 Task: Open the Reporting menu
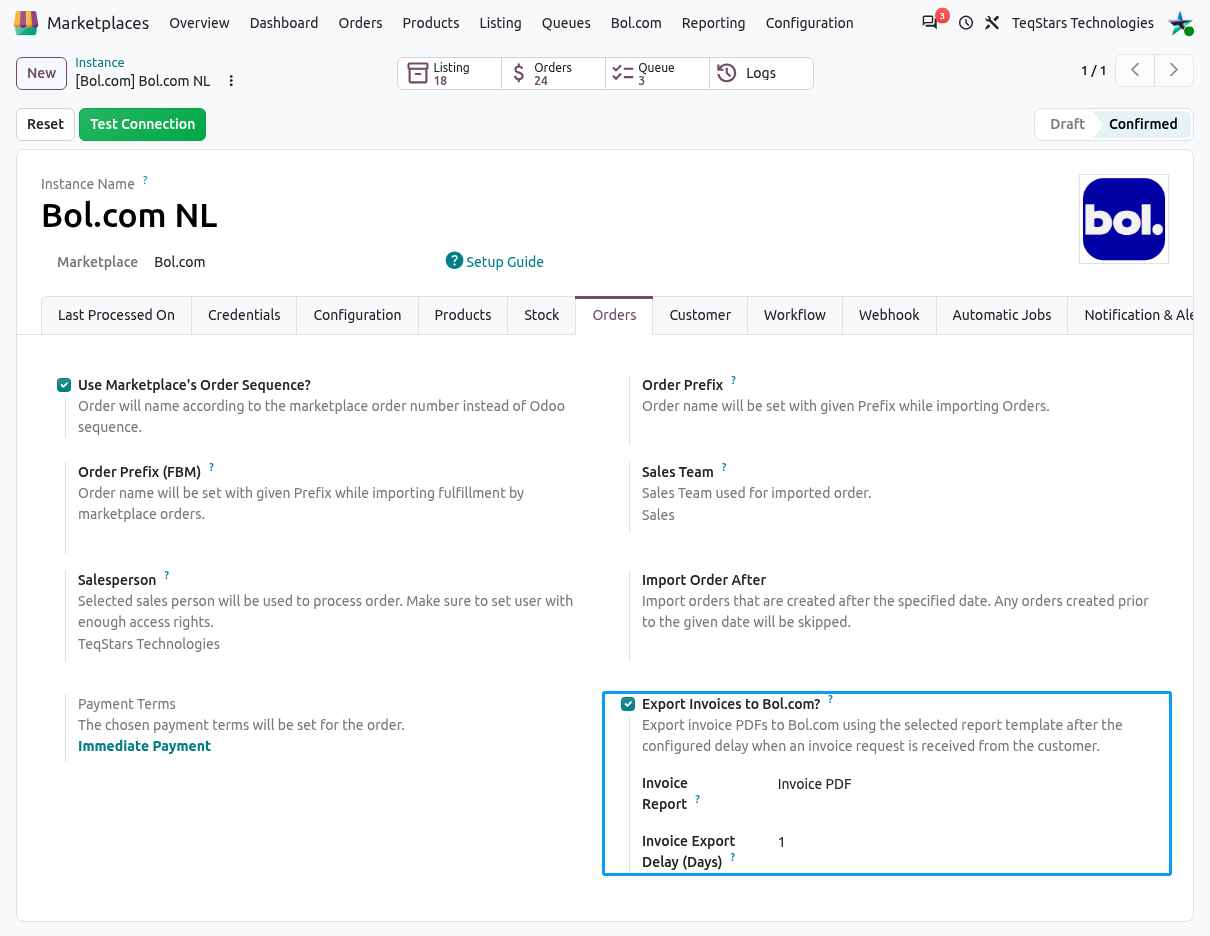click(713, 22)
